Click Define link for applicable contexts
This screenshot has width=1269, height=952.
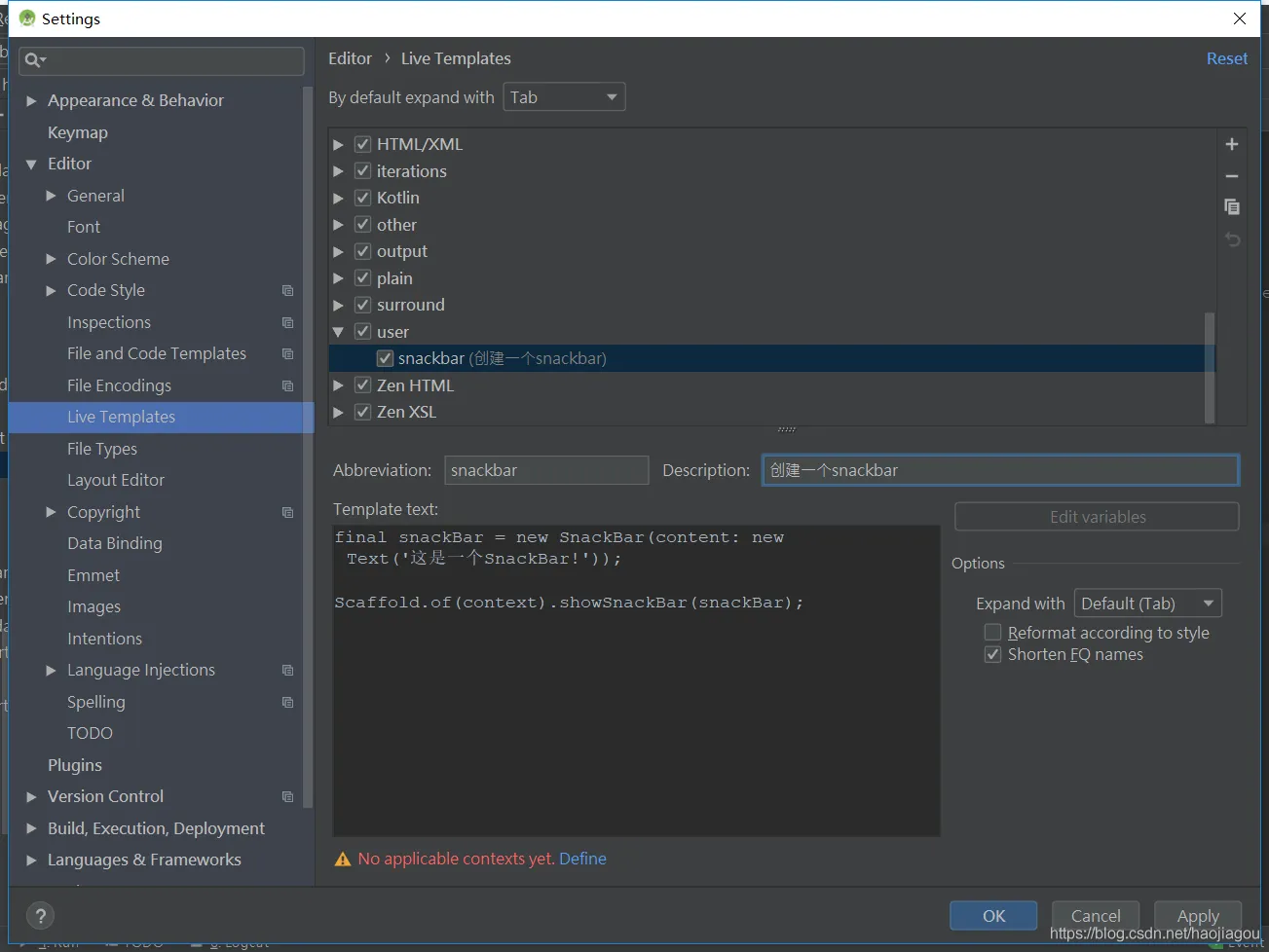click(582, 859)
